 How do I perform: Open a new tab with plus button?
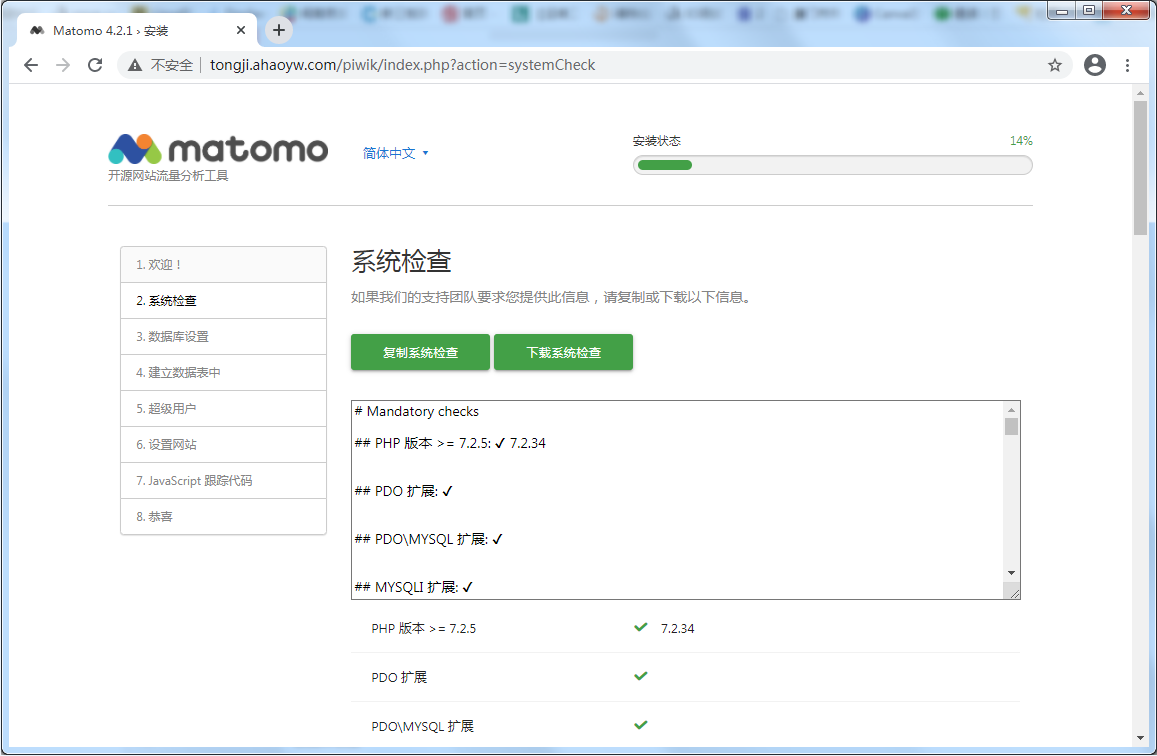278,30
